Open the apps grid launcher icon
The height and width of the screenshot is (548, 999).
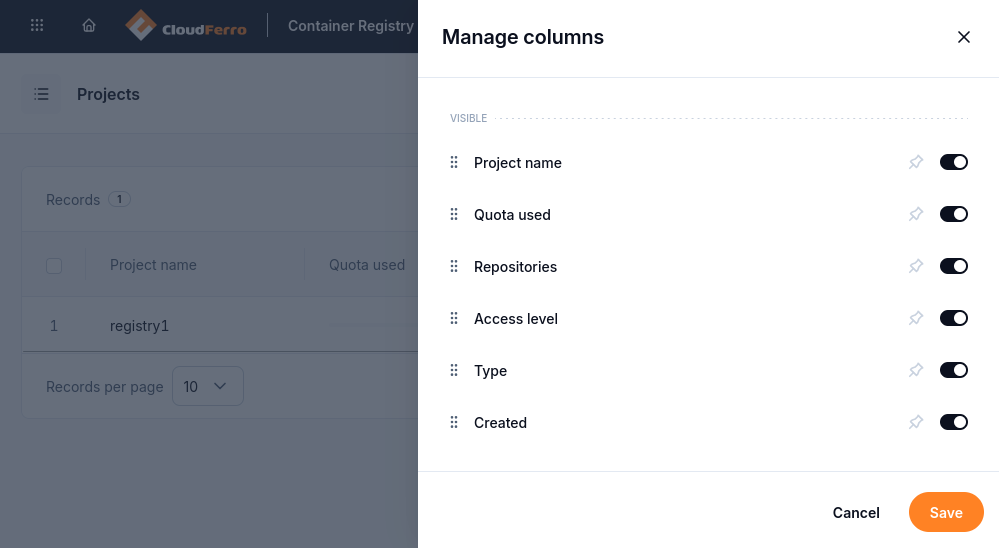[37, 25]
